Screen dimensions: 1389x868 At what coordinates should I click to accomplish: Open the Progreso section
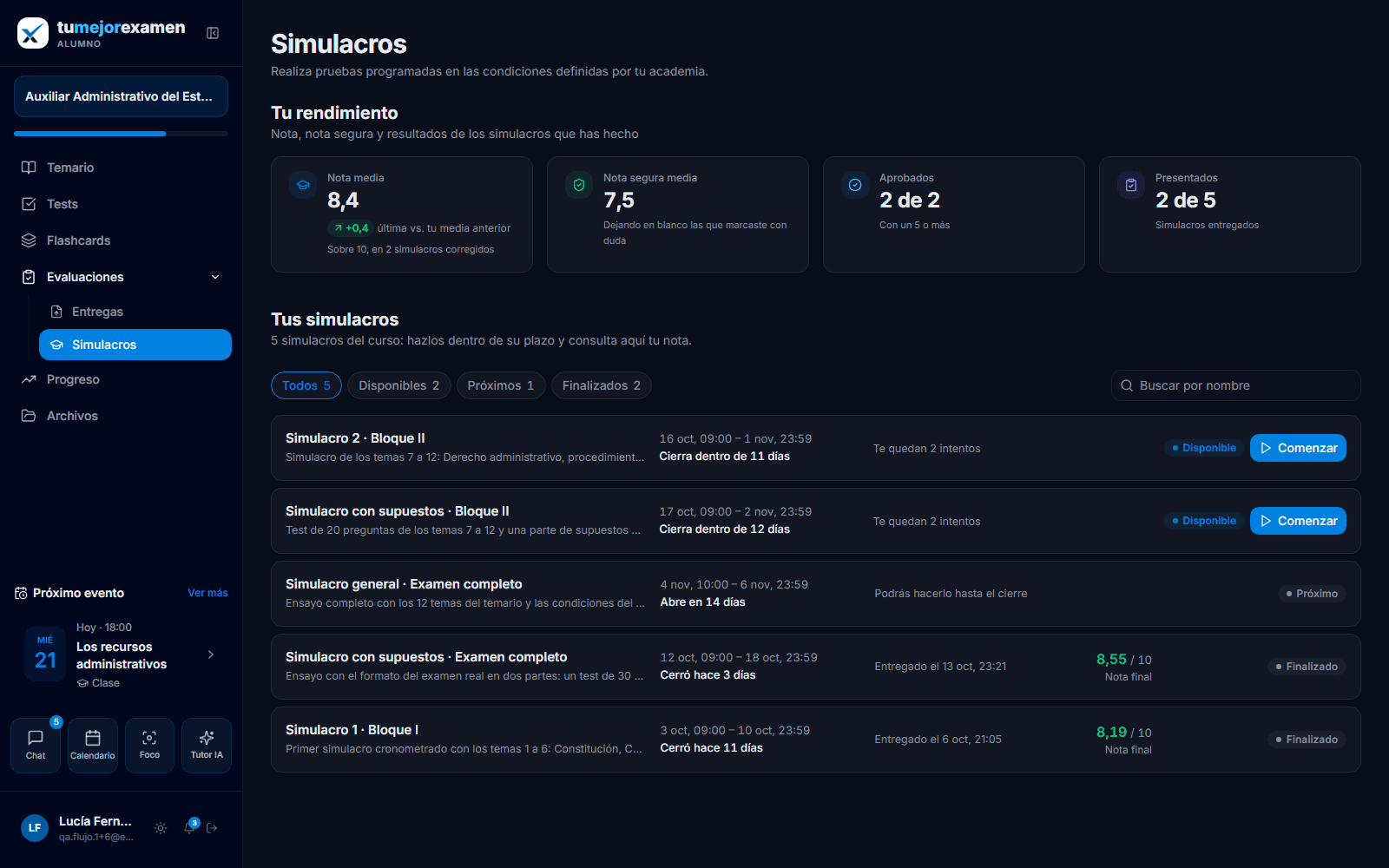pos(121,379)
